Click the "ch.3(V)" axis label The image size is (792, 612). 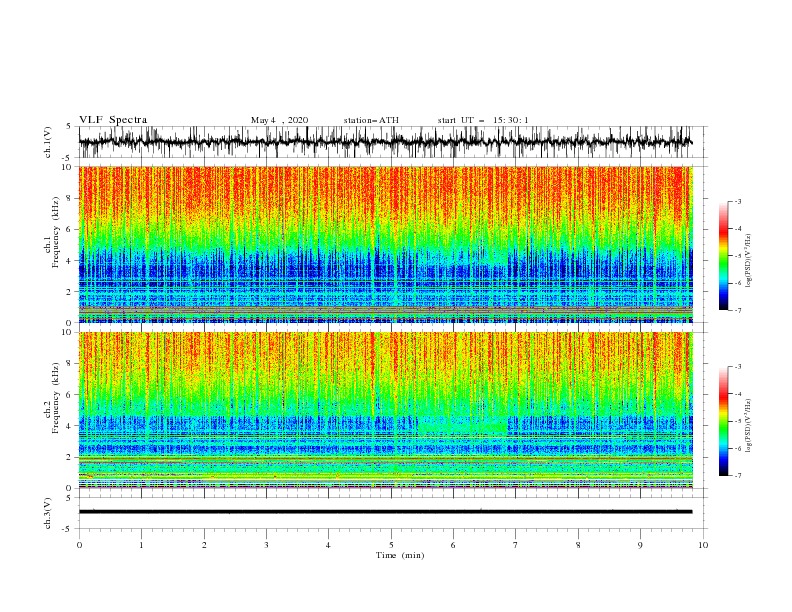48,513
